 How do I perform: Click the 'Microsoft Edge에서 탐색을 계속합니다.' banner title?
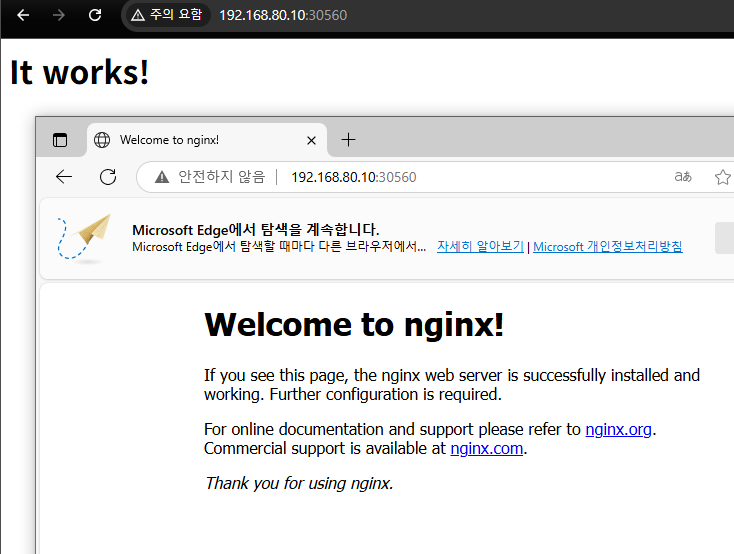click(x=256, y=230)
